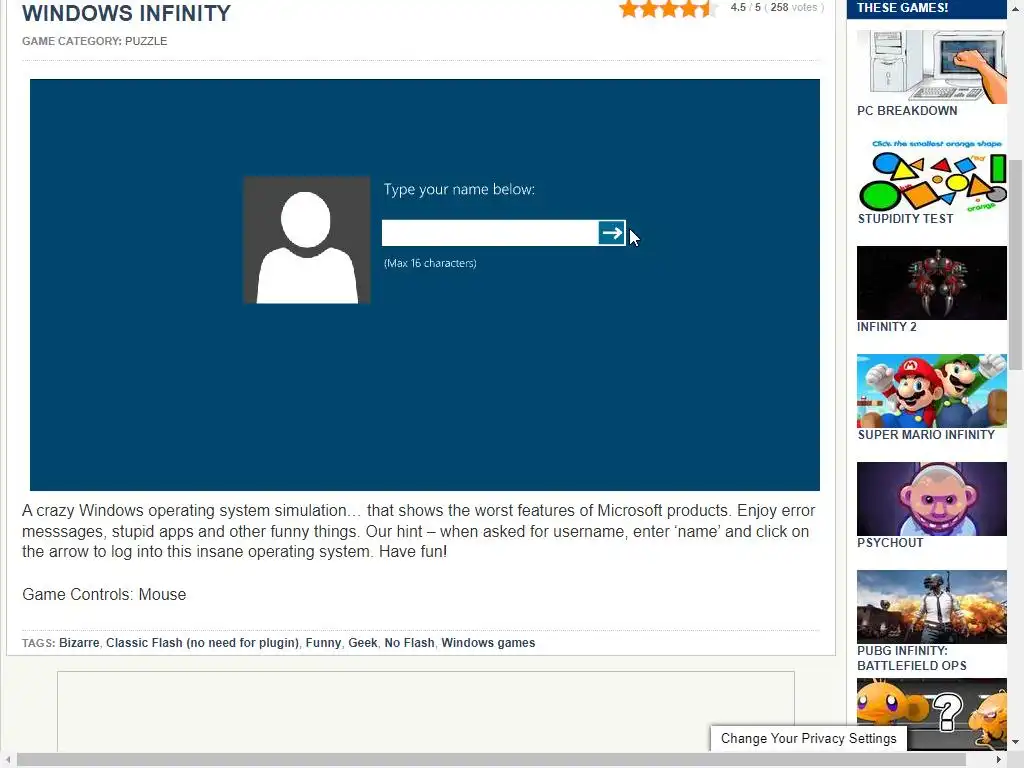
Task: Click horizontal scrollbar right arrow
Action: 999,760
